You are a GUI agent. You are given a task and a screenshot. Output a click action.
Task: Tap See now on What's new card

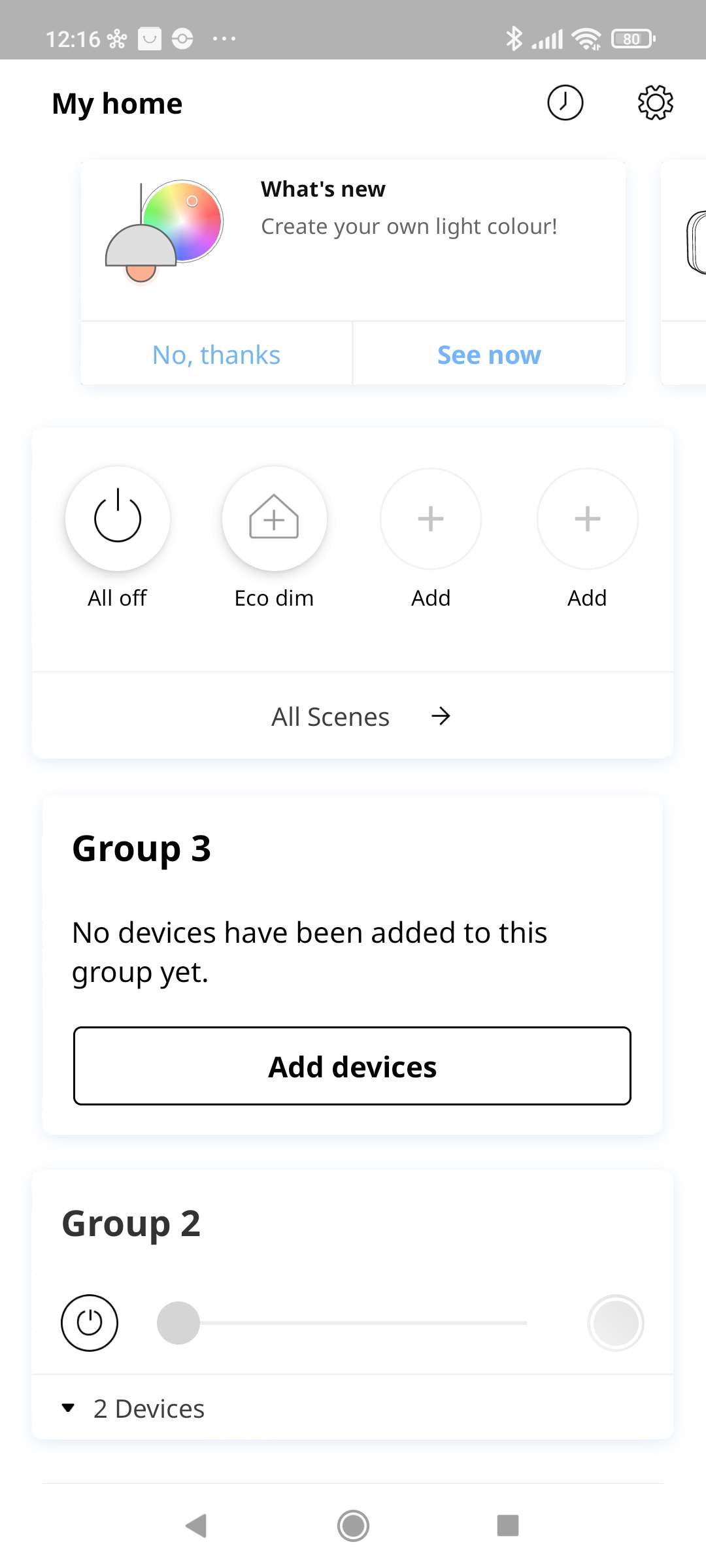click(x=489, y=355)
